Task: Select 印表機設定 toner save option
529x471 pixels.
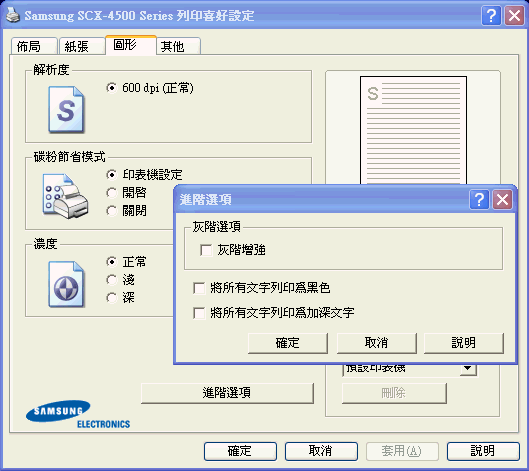Action: (111, 174)
